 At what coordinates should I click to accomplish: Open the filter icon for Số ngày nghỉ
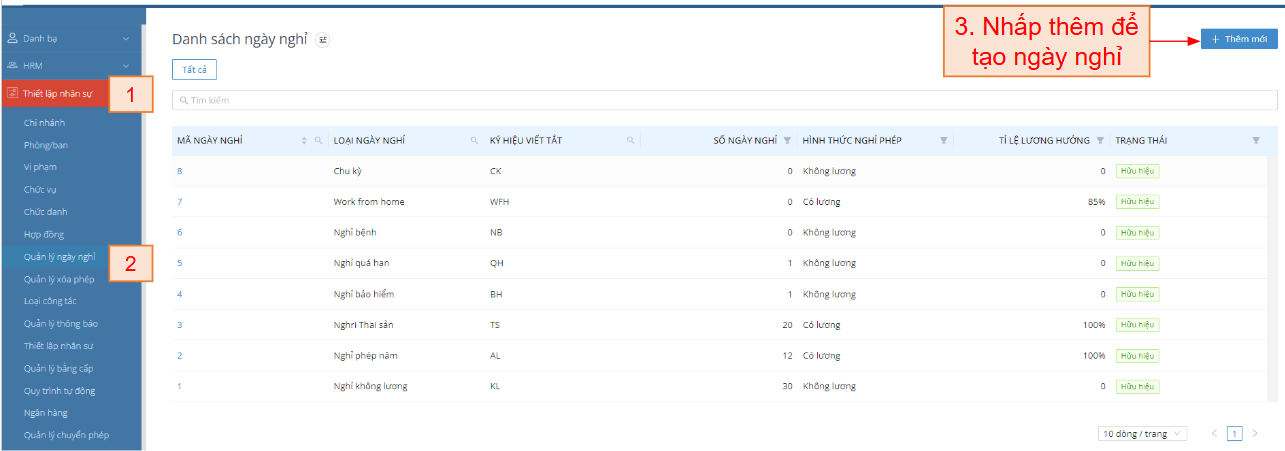coord(787,141)
